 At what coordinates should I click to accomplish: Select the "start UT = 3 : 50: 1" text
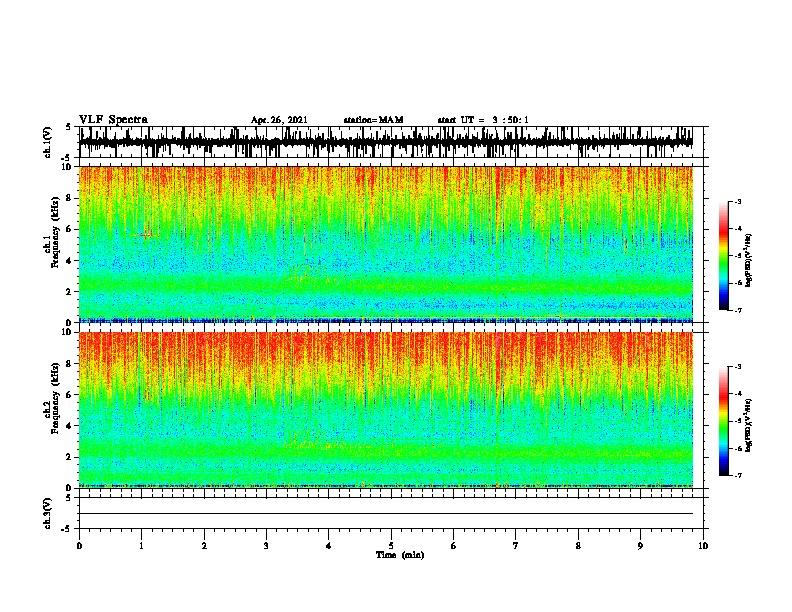(x=483, y=120)
